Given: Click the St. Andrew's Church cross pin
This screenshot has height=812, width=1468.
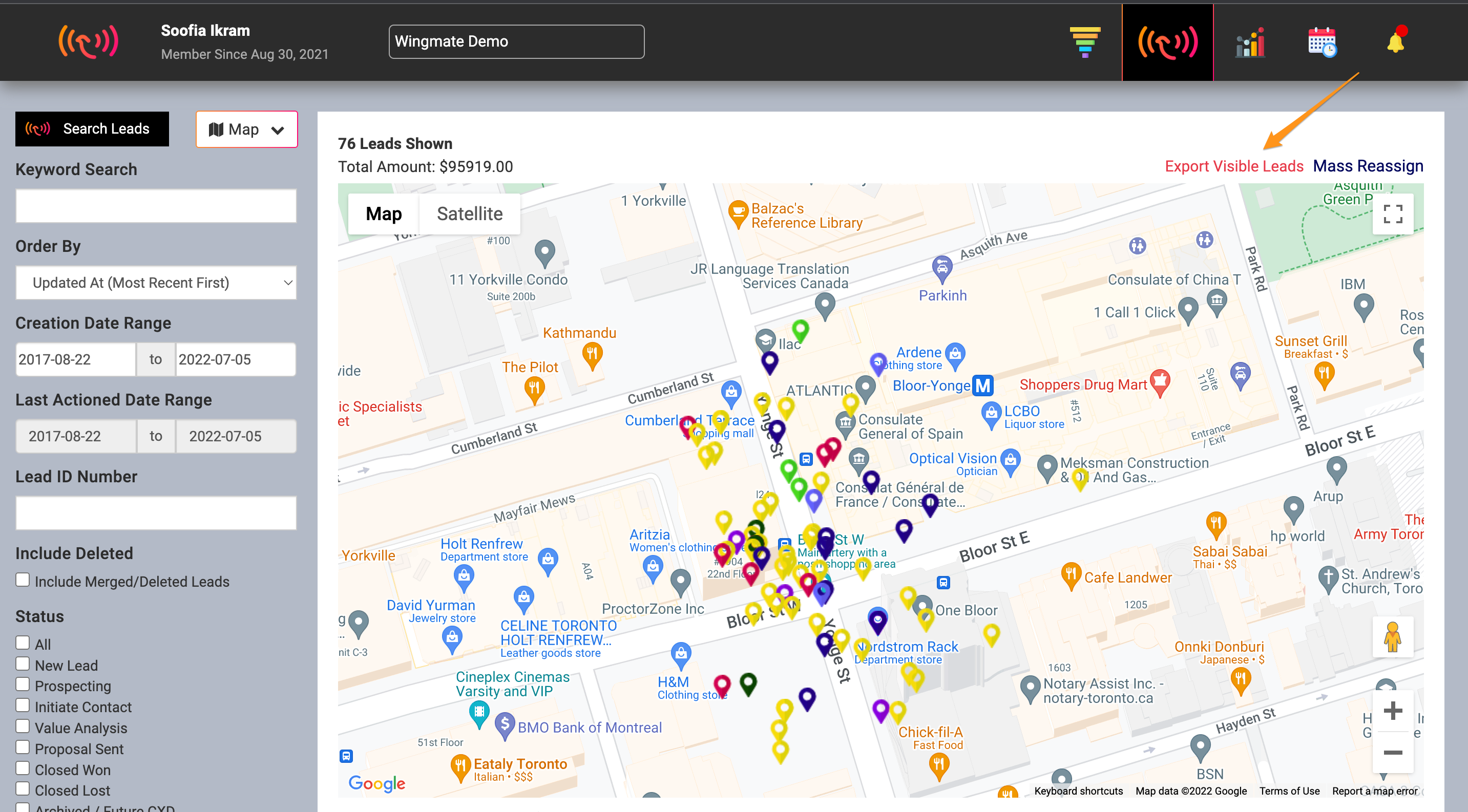Looking at the screenshot, I should (x=1328, y=580).
